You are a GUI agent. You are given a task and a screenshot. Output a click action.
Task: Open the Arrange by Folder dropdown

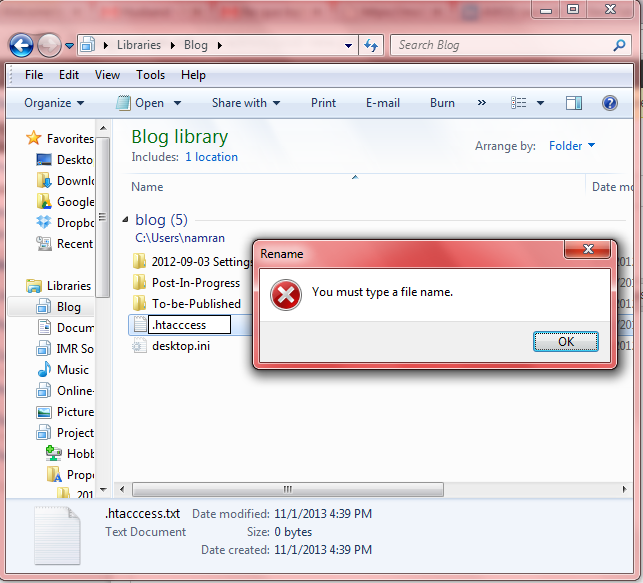(571, 146)
